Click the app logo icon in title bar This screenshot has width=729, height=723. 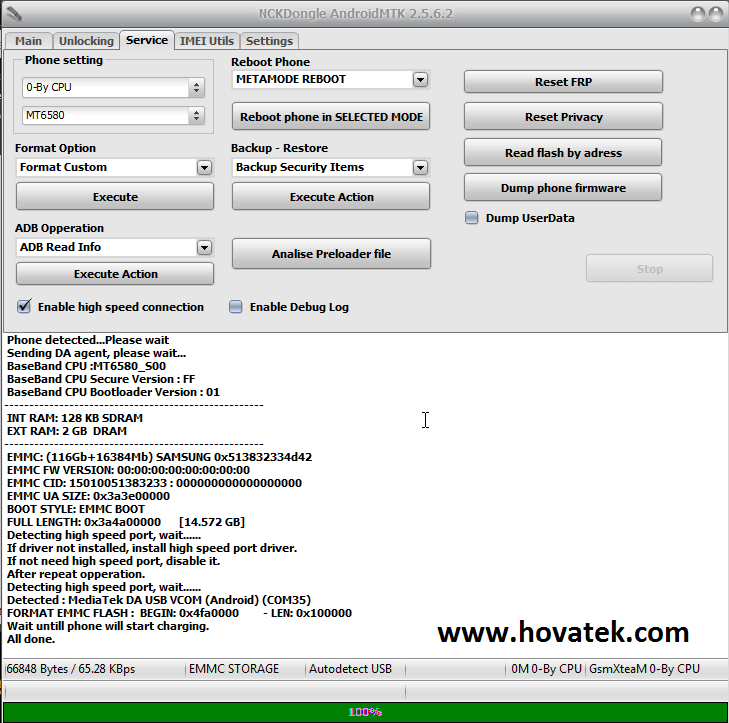tap(14, 14)
